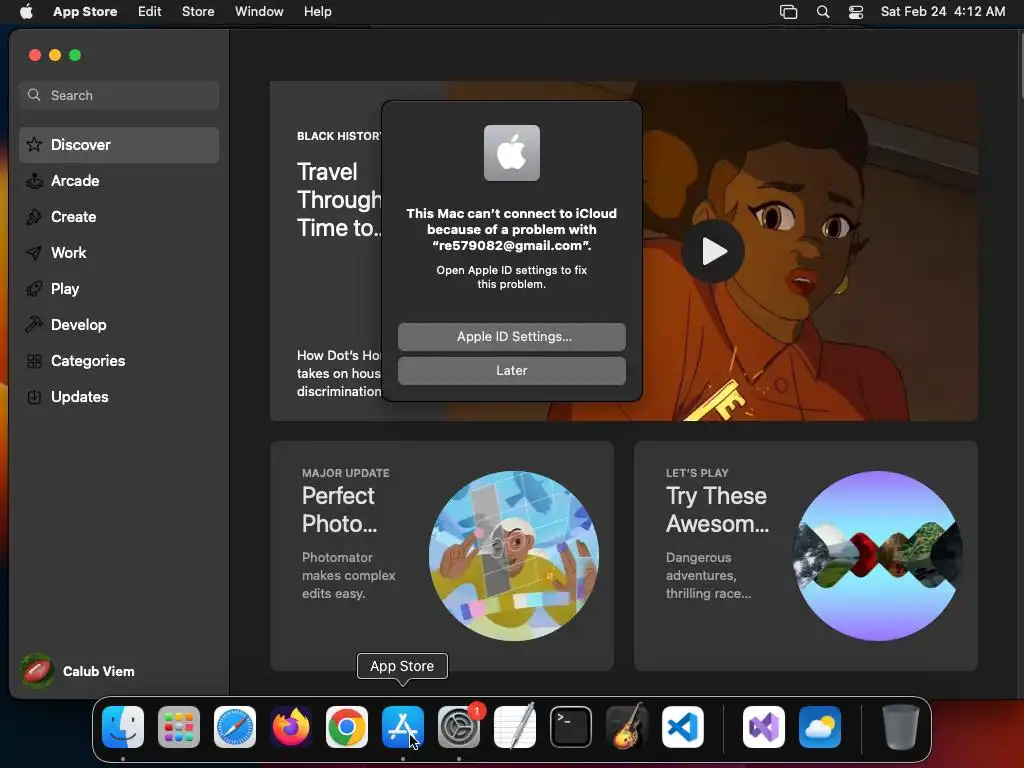The width and height of the screenshot is (1024, 768).
Task: Dismiss the iCloud dialog with Later
Action: [511, 371]
